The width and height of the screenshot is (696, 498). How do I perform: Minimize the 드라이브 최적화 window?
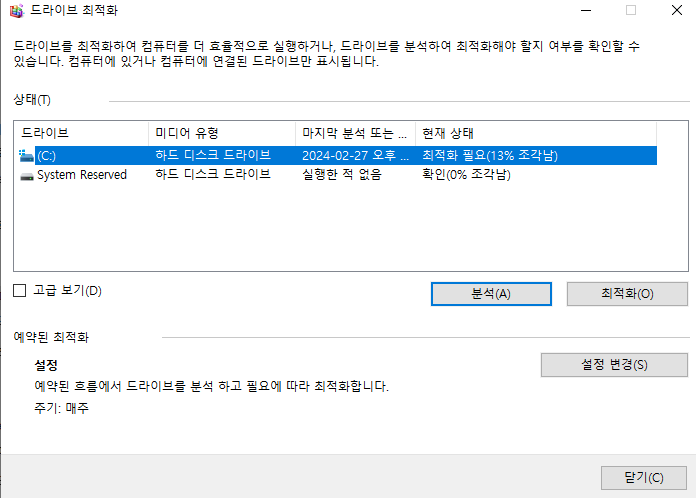(x=586, y=10)
